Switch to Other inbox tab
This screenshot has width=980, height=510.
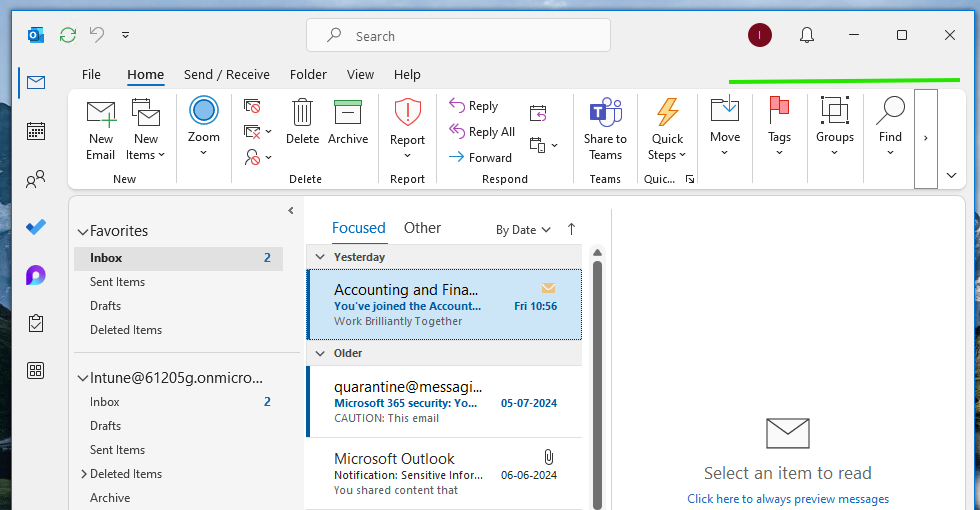422,228
